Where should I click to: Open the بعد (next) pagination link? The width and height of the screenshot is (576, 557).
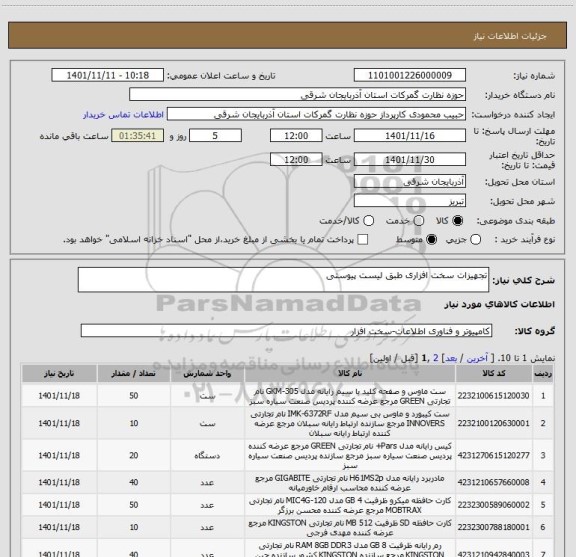[x=451, y=358]
